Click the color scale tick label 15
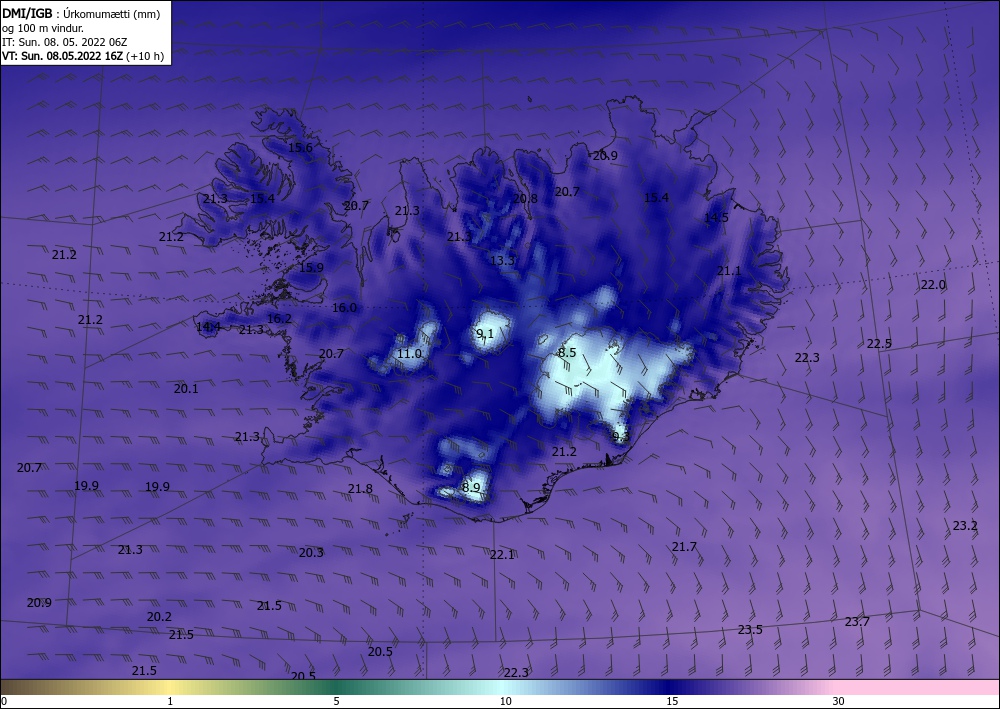This screenshot has width=1000, height=709. pyautogui.click(x=672, y=702)
